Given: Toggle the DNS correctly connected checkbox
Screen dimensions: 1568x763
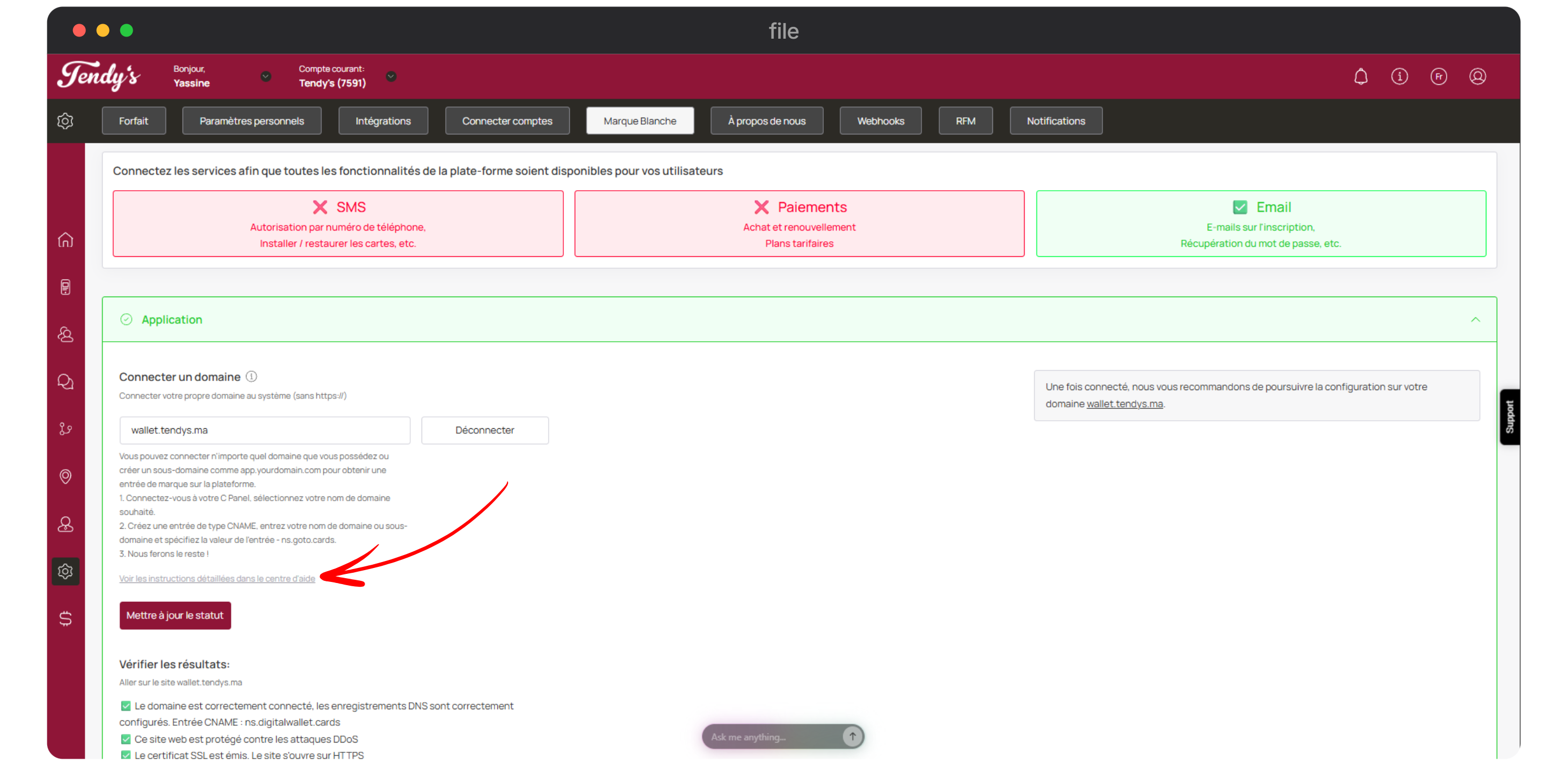Looking at the screenshot, I should tap(126, 706).
